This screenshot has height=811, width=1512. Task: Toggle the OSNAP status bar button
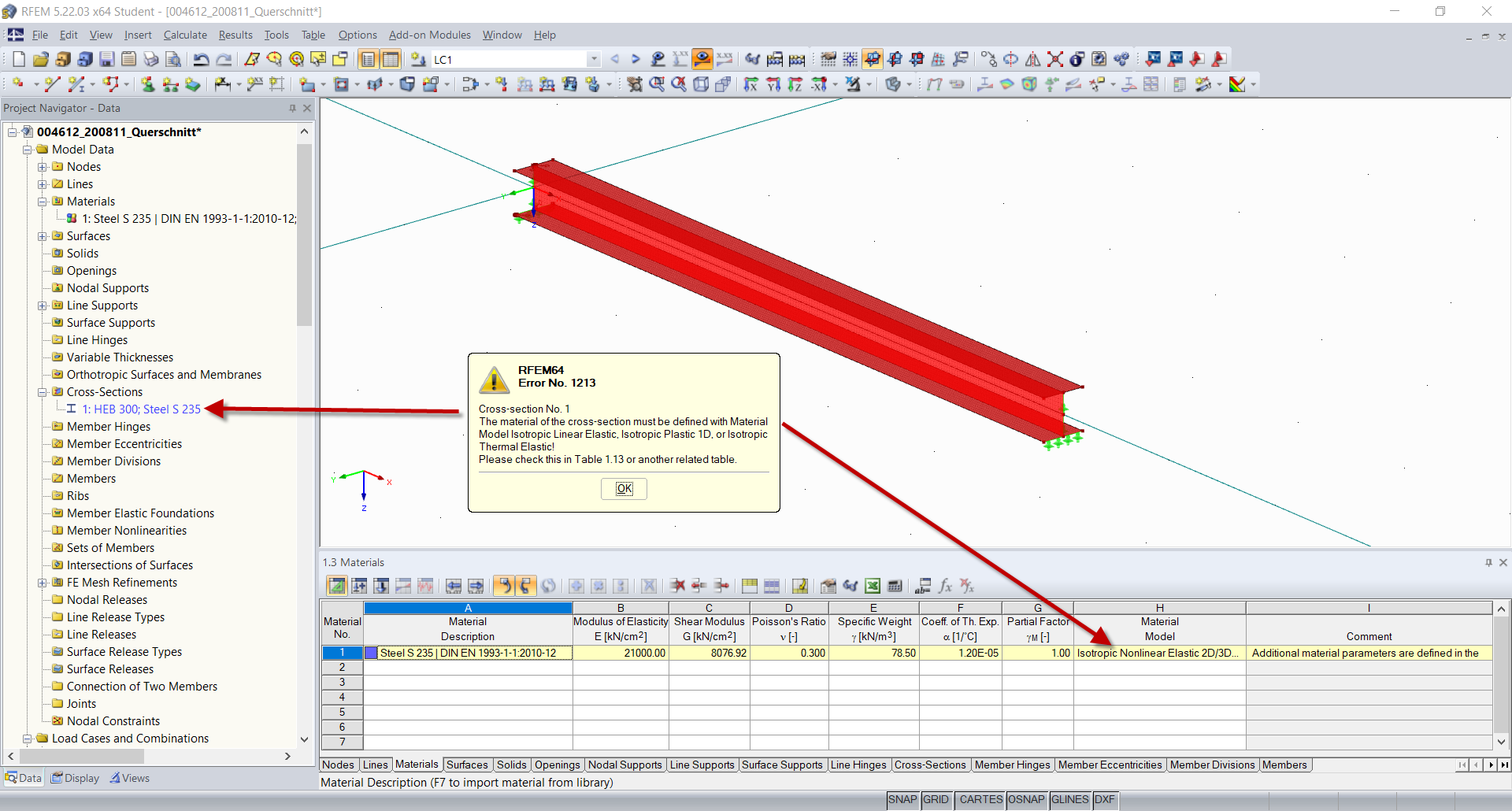click(x=1026, y=800)
